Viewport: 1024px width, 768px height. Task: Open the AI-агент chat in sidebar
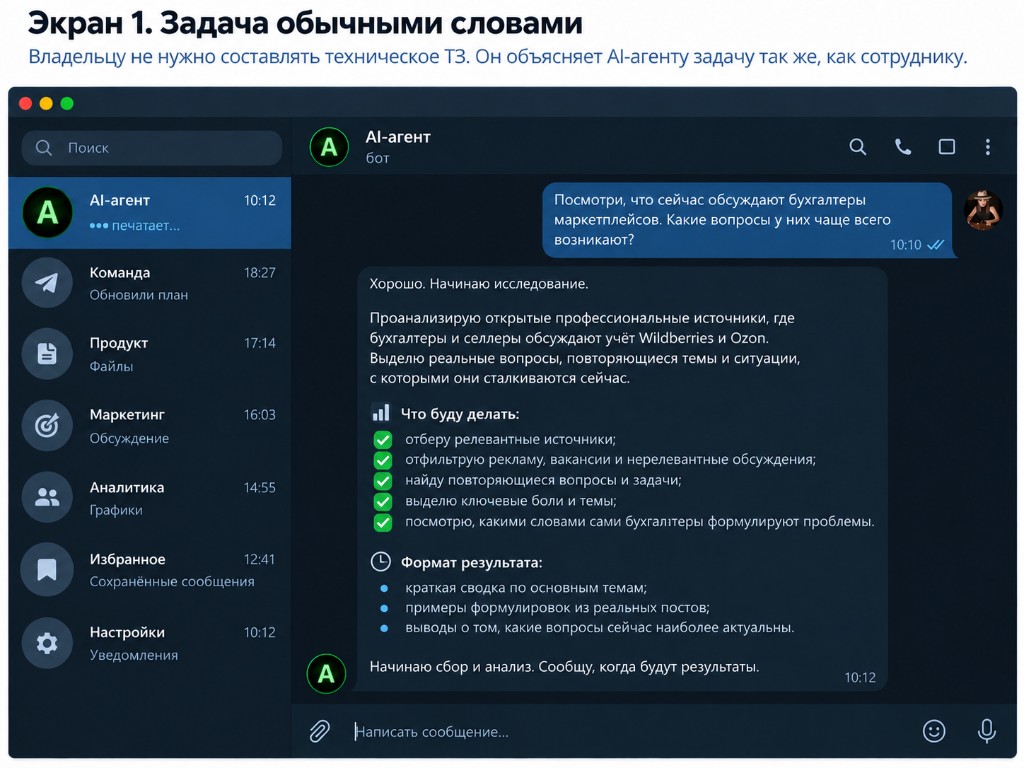tap(150, 213)
